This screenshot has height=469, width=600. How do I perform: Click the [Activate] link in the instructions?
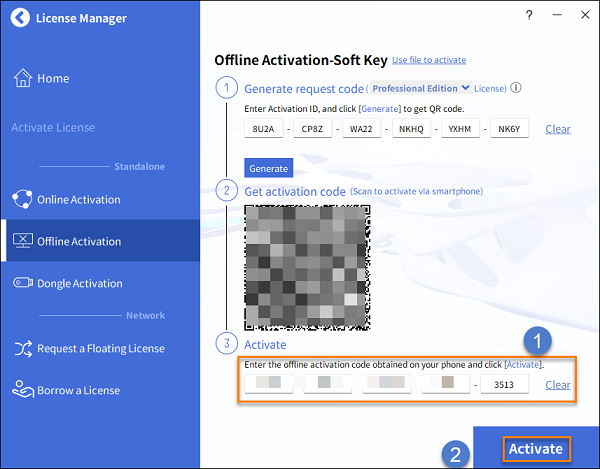pos(523,365)
